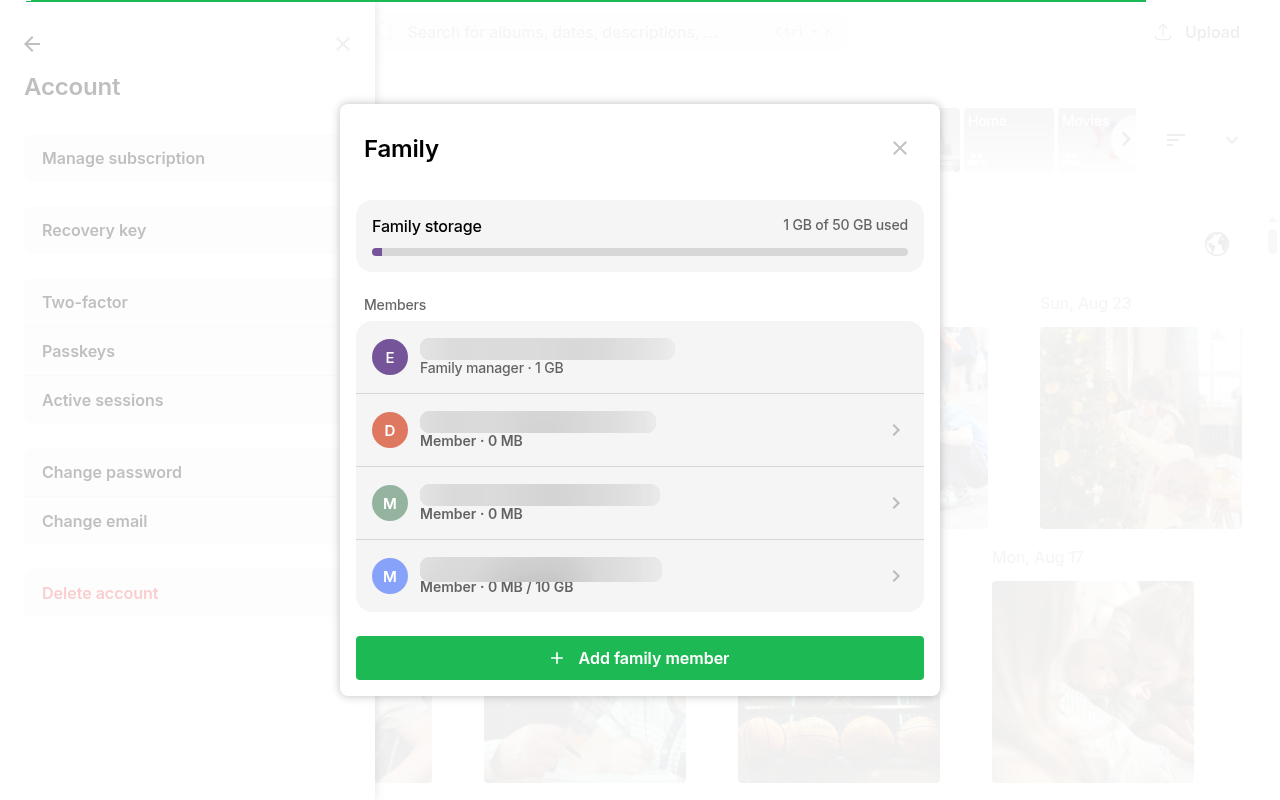Open the dropdown chevron next to sort icon
This screenshot has width=1280, height=800.
tap(1232, 140)
